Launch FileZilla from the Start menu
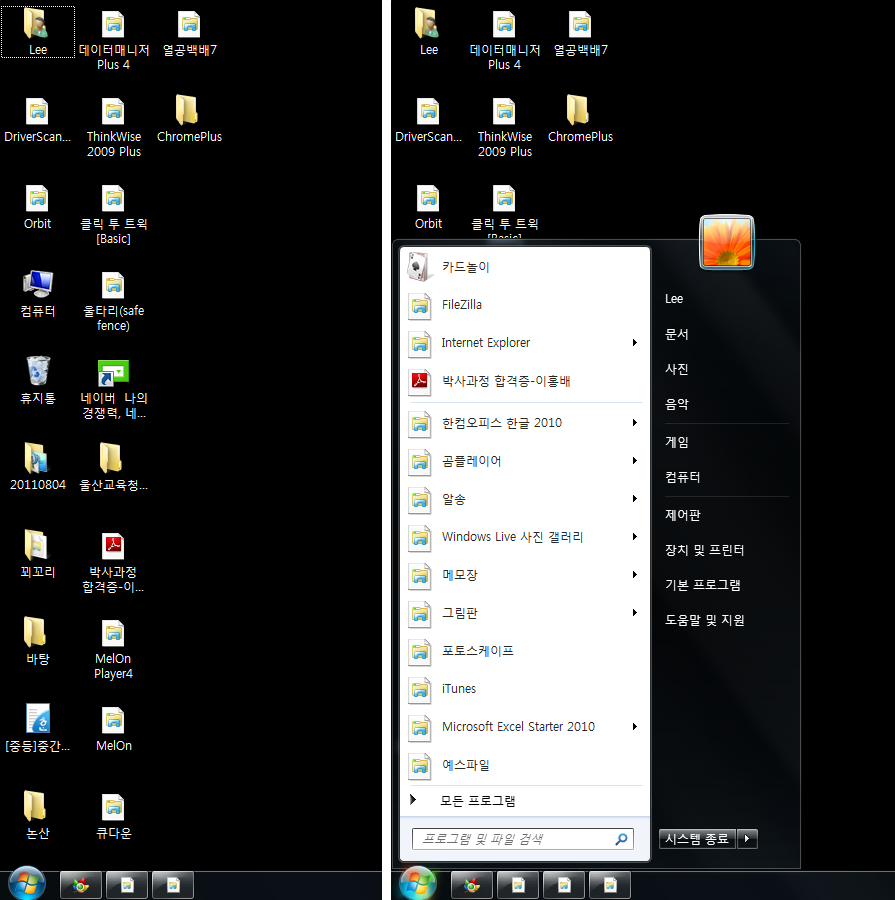The width and height of the screenshot is (895, 900). 524,305
